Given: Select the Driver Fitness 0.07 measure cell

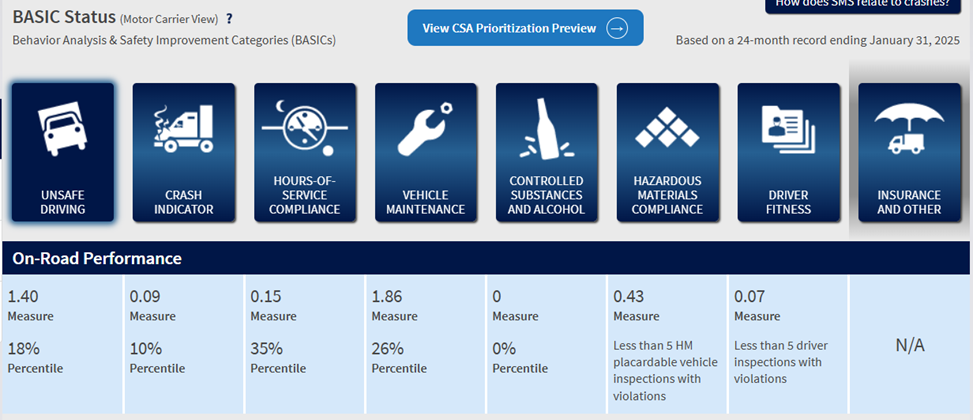Looking at the screenshot, I should pos(788,305).
